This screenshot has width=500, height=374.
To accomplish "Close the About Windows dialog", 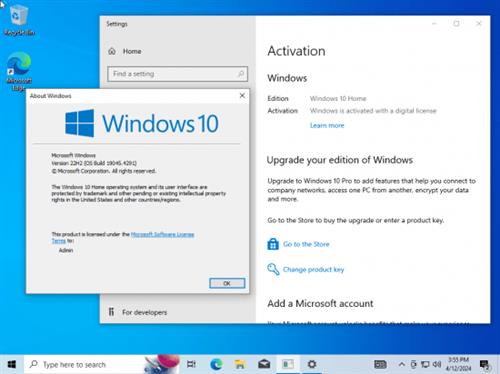I will 242,96.
